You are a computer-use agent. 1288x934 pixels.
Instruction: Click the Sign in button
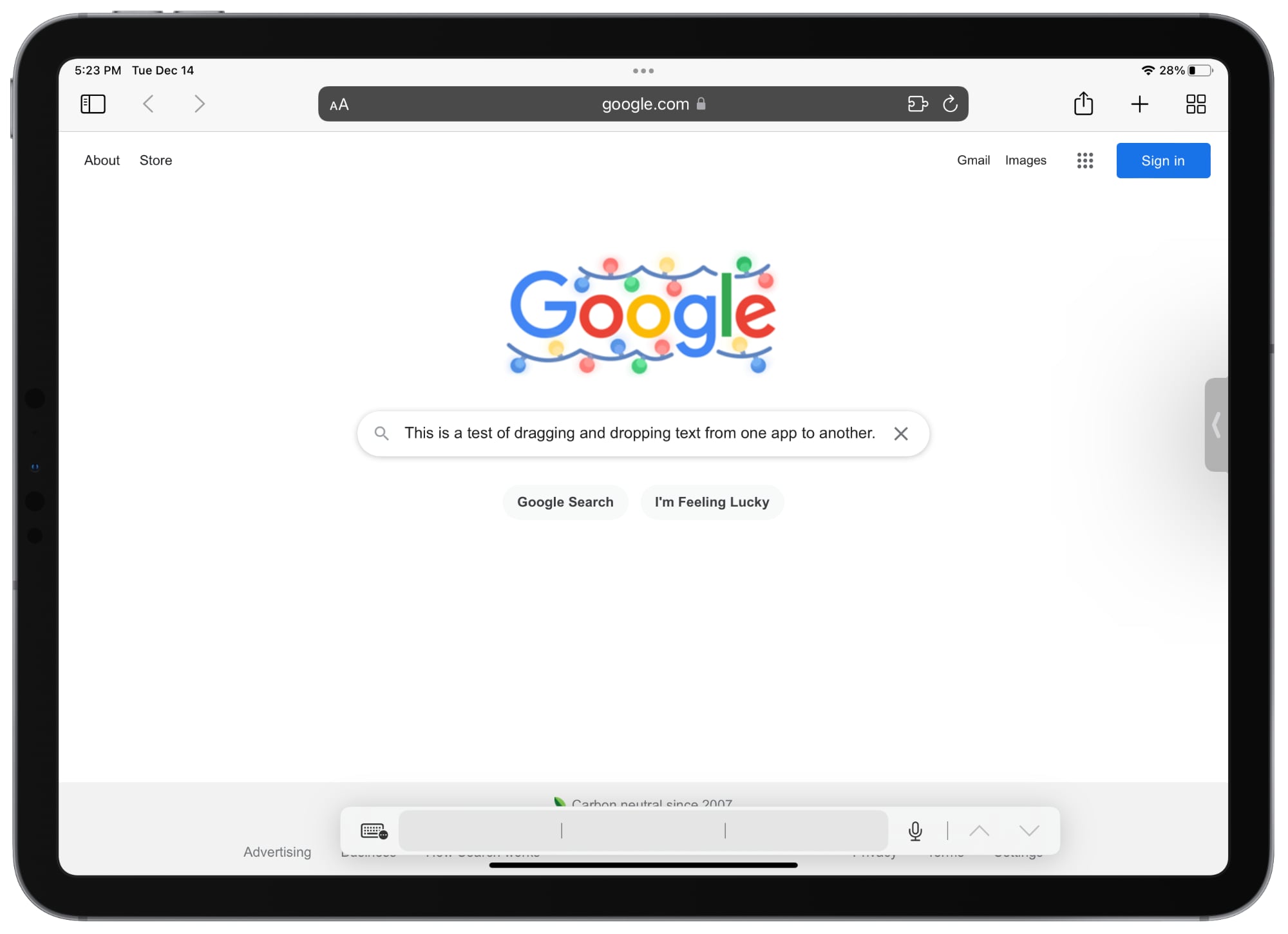[1163, 160]
